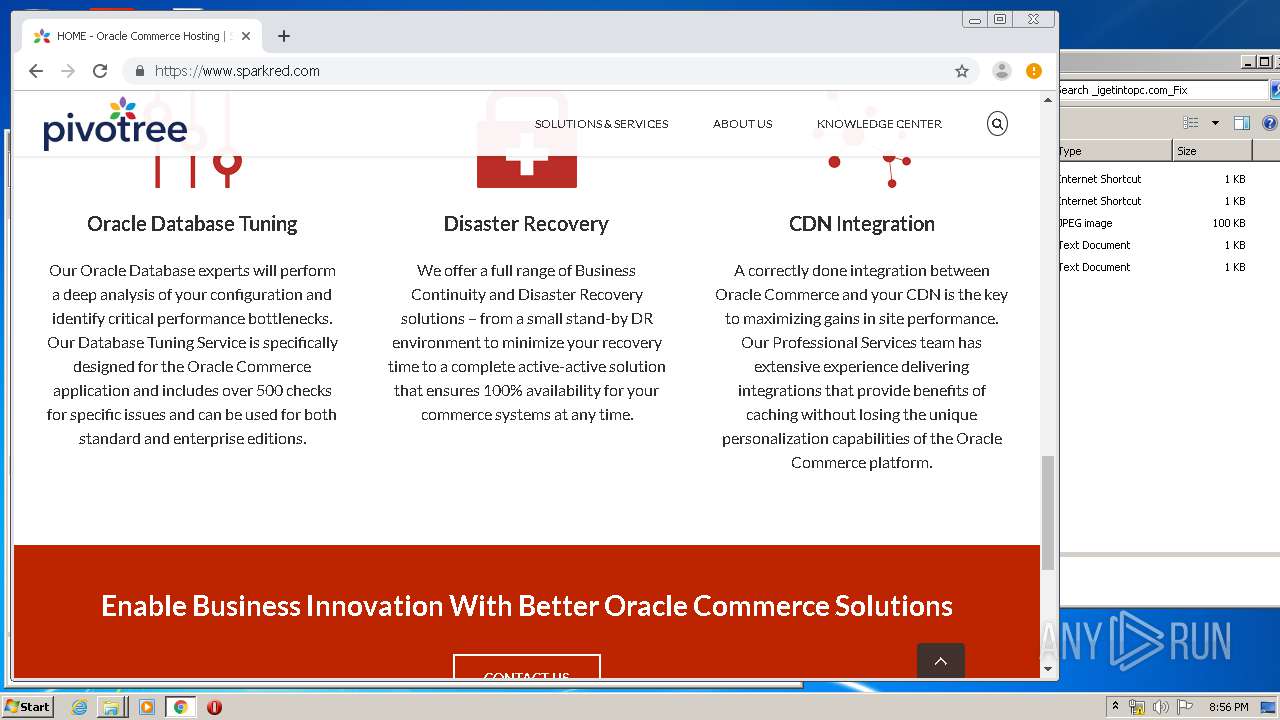Screen dimensions: 1280x720
Task: Click the browser forward arrow
Action: 68,71
